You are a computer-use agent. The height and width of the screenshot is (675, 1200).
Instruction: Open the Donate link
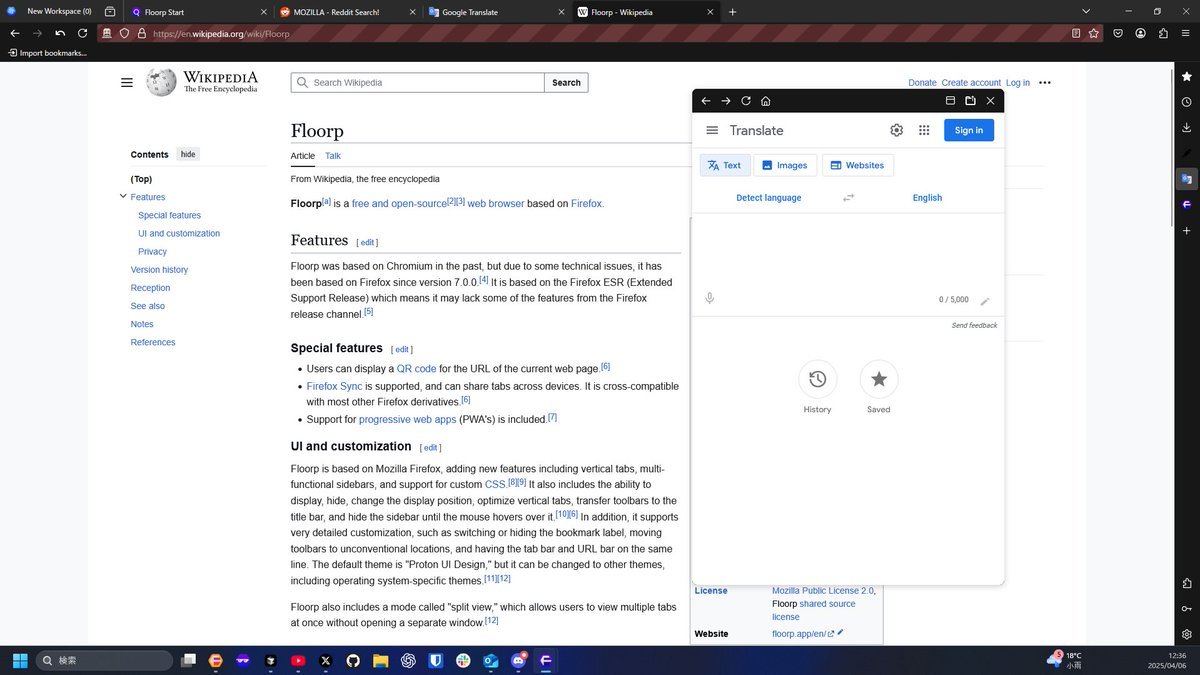(922, 83)
